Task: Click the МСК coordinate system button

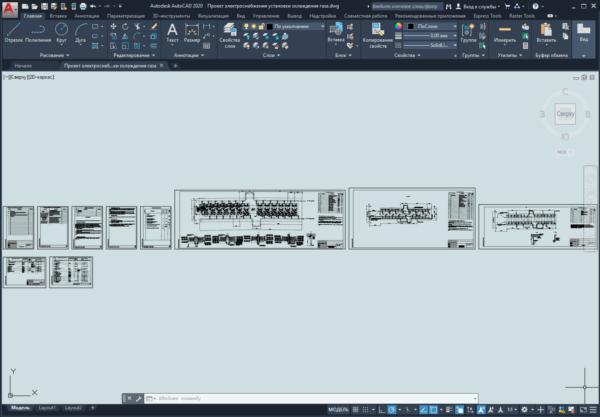Action: click(x=564, y=152)
